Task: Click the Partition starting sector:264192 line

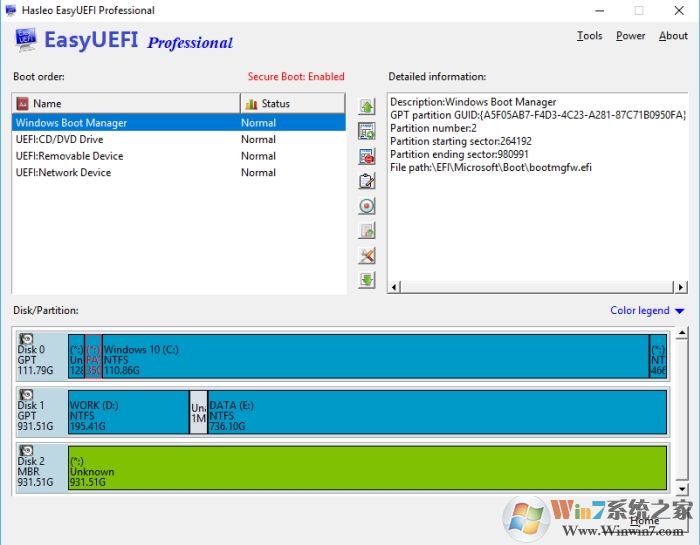Action: coord(461,141)
